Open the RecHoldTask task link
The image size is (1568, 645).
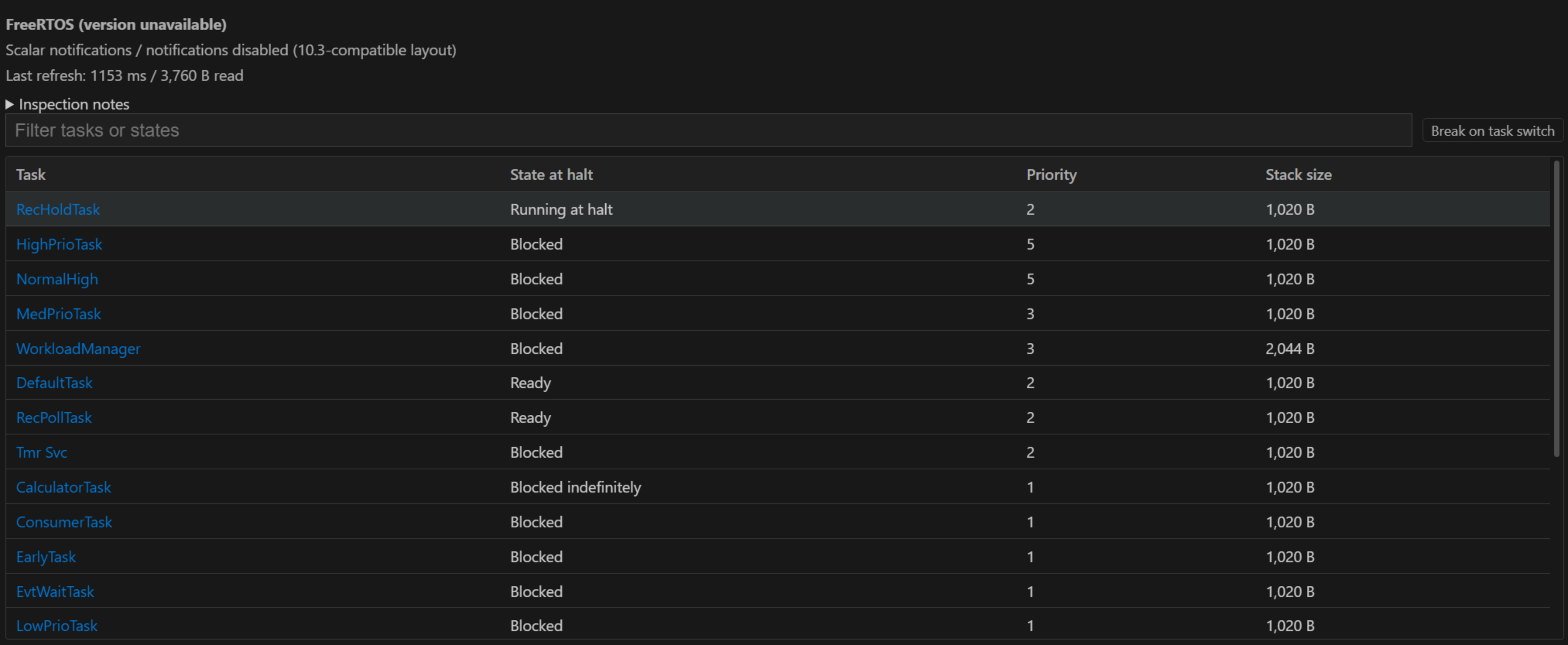(58, 209)
